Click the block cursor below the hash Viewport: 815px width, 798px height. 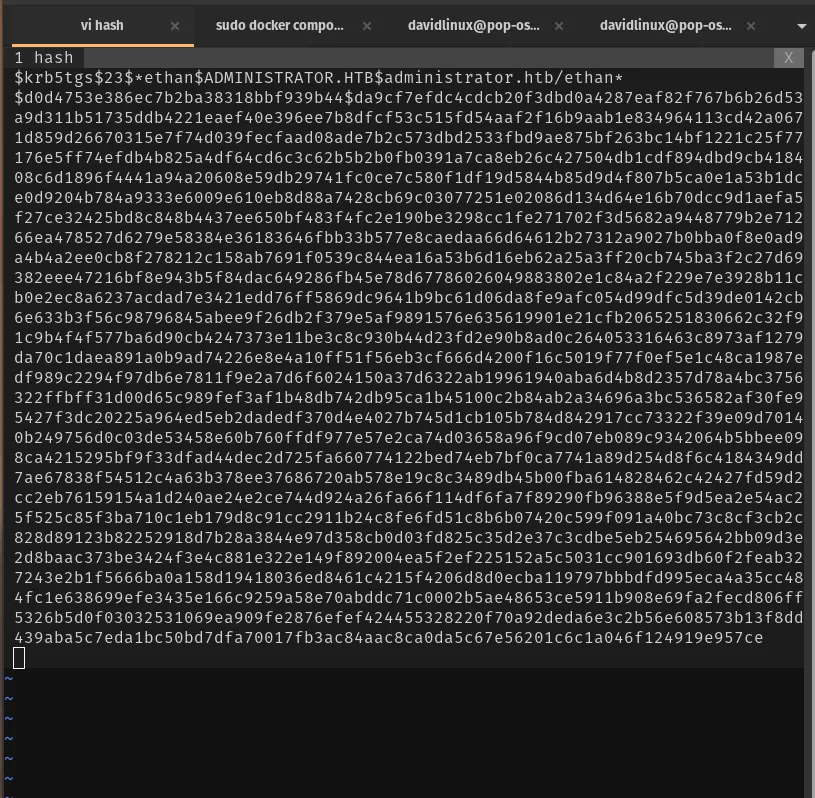tap(19, 657)
